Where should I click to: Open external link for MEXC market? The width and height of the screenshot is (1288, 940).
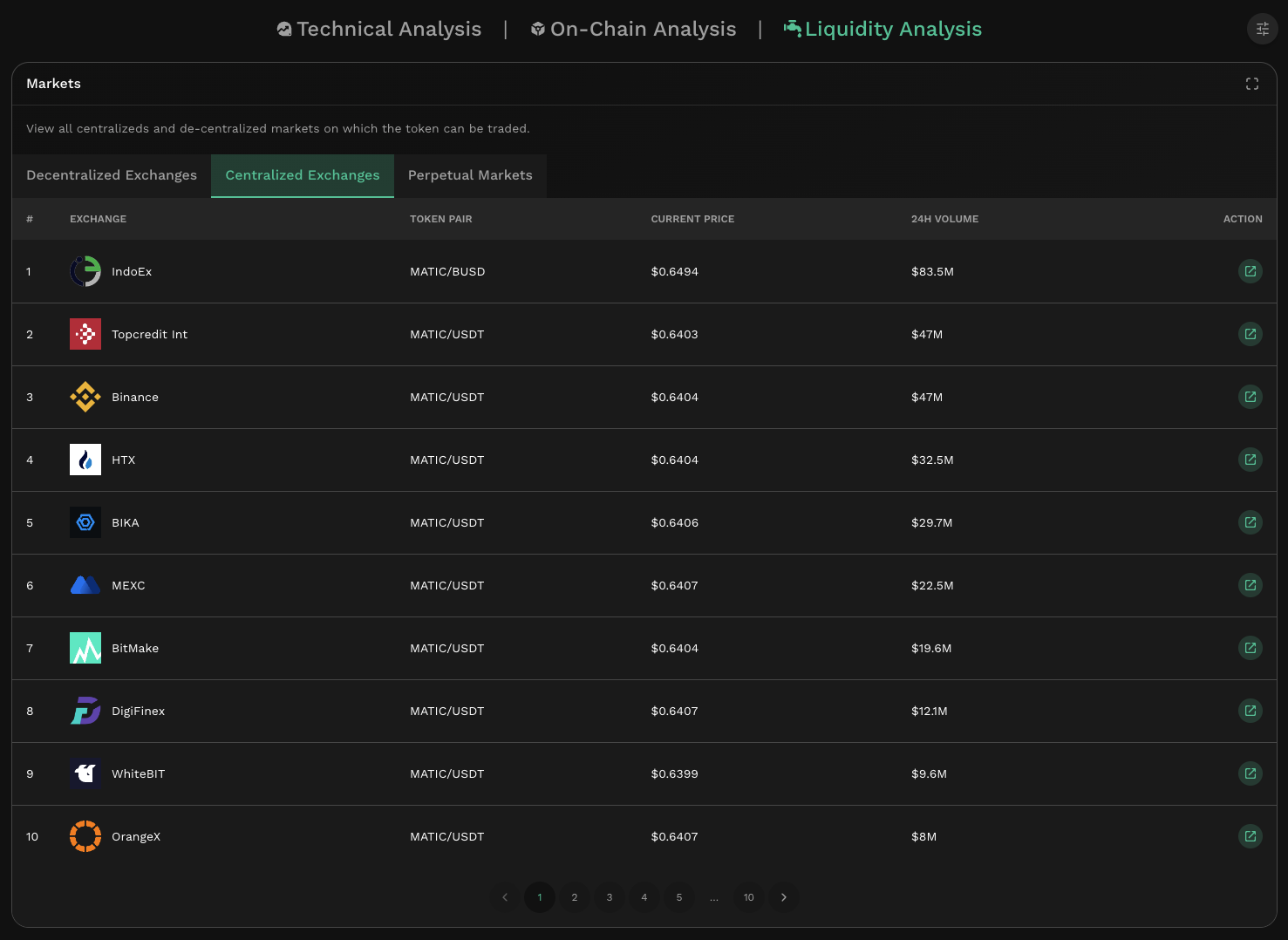(1250, 585)
